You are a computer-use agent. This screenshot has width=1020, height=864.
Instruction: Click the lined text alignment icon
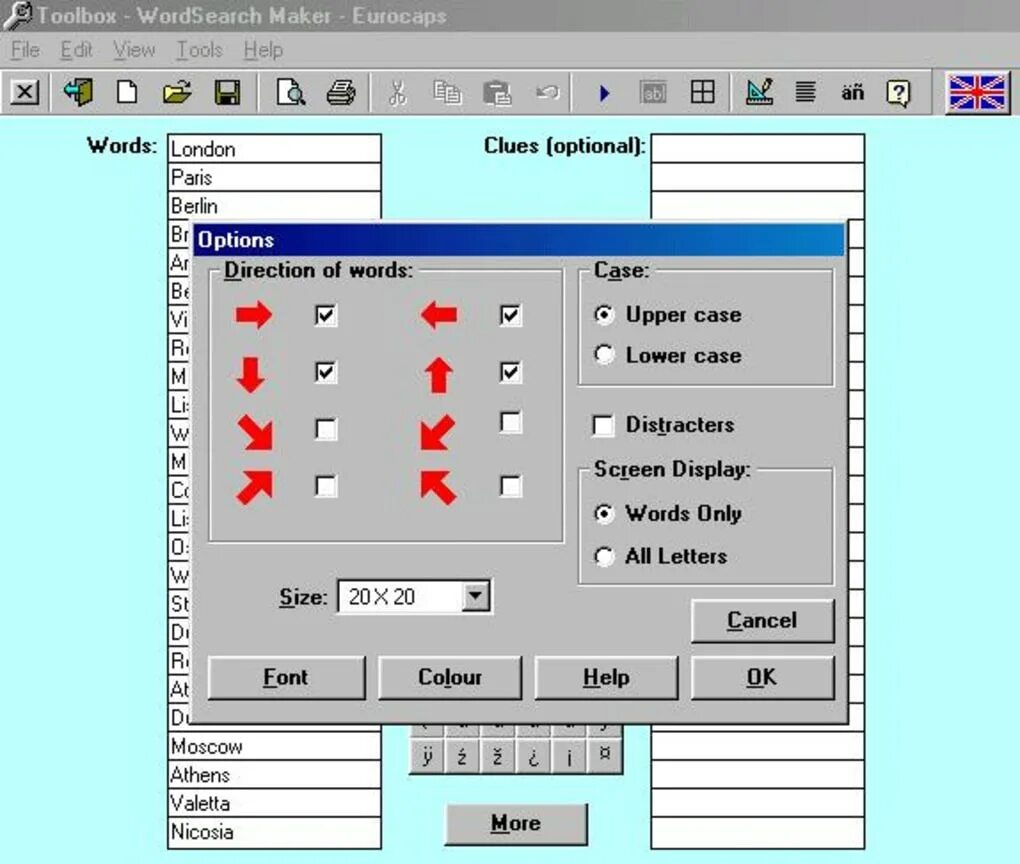point(805,92)
